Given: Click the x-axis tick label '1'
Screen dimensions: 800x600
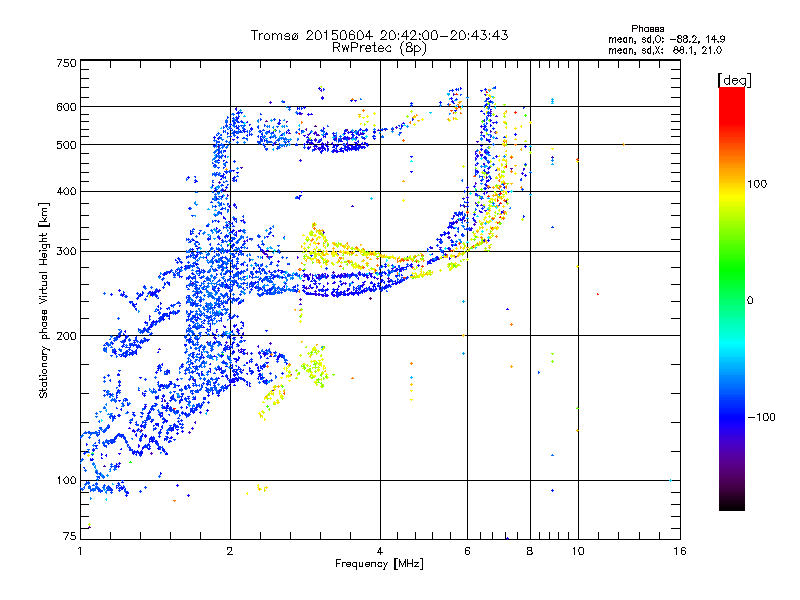Looking at the screenshot, I should tap(80, 551).
